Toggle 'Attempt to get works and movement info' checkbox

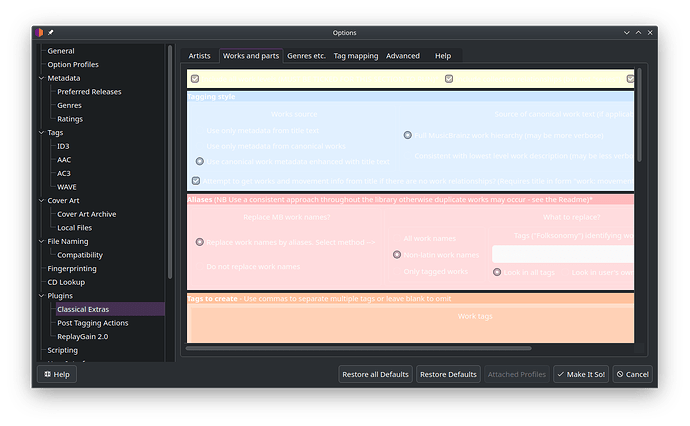tap(196, 181)
